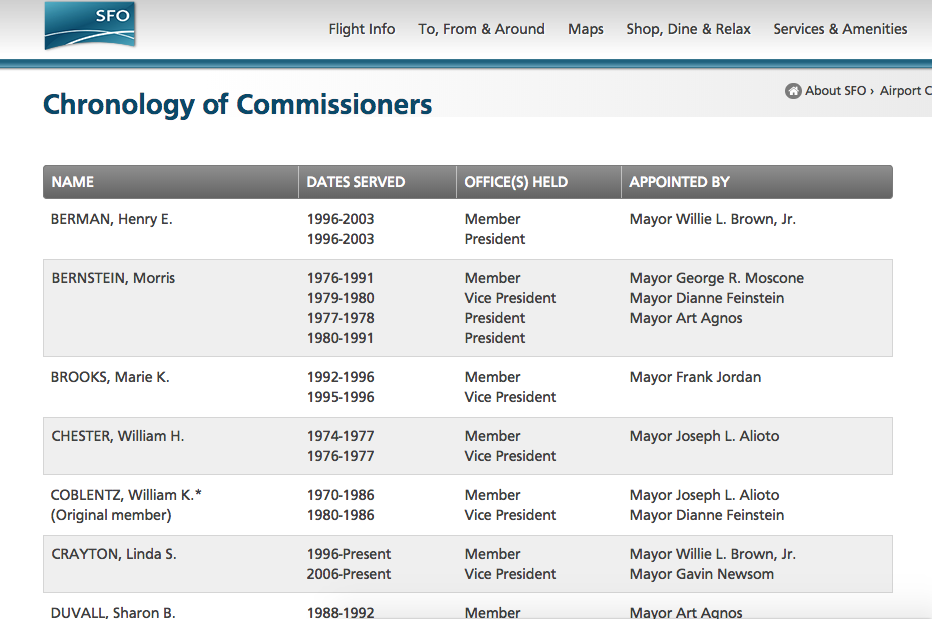Select the CRAYTON, Linda S. name cell
Screen dimensions: 932x619
114,554
